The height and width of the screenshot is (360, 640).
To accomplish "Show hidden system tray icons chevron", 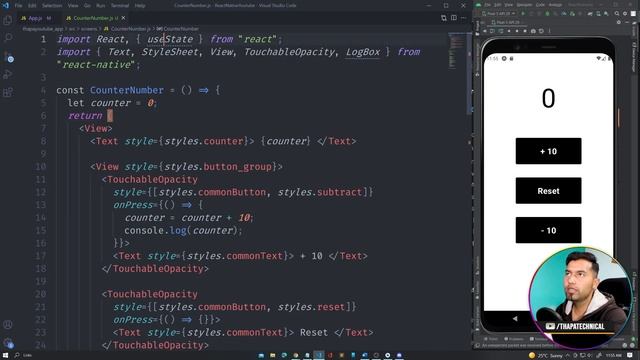I will pyautogui.click(x=567, y=355).
